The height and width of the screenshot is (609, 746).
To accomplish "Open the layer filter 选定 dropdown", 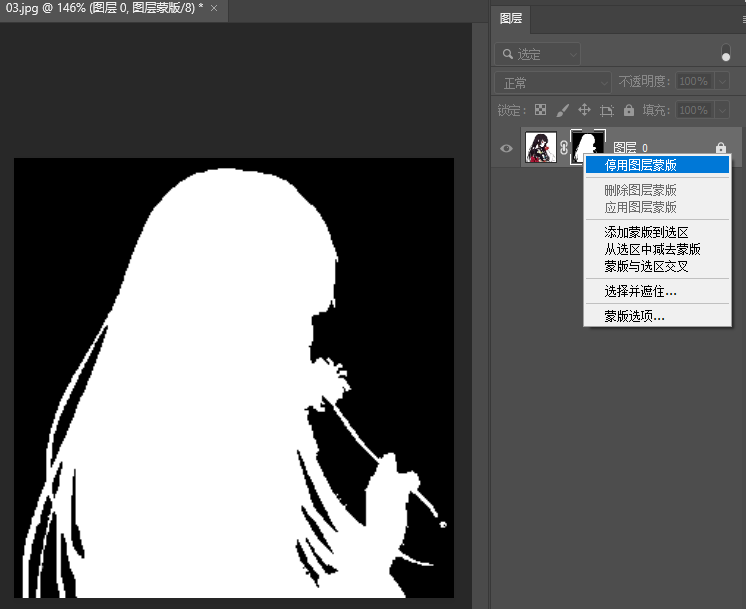I will pos(538,54).
